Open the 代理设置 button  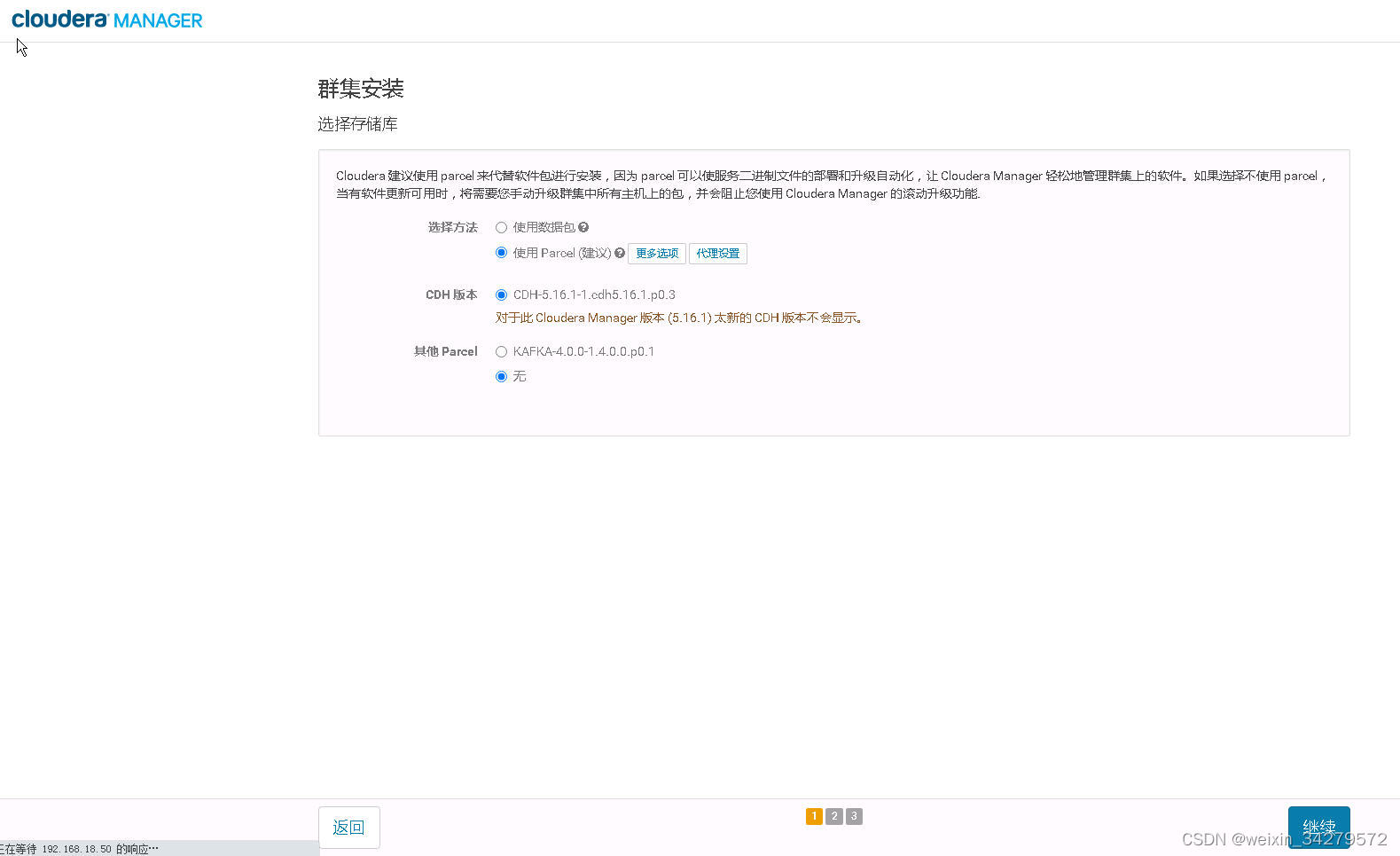pyautogui.click(x=718, y=254)
